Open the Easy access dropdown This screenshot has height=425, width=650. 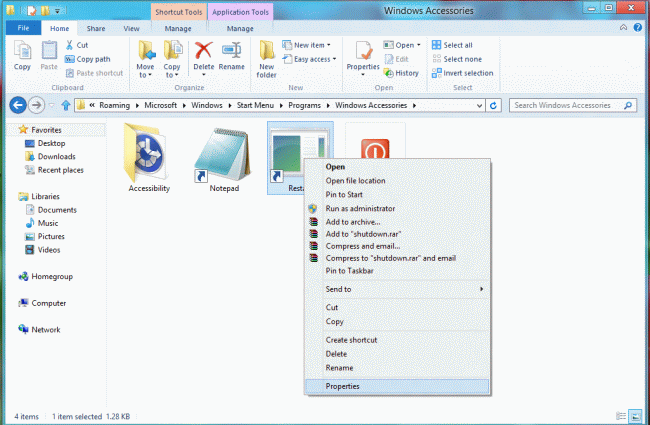(310, 59)
